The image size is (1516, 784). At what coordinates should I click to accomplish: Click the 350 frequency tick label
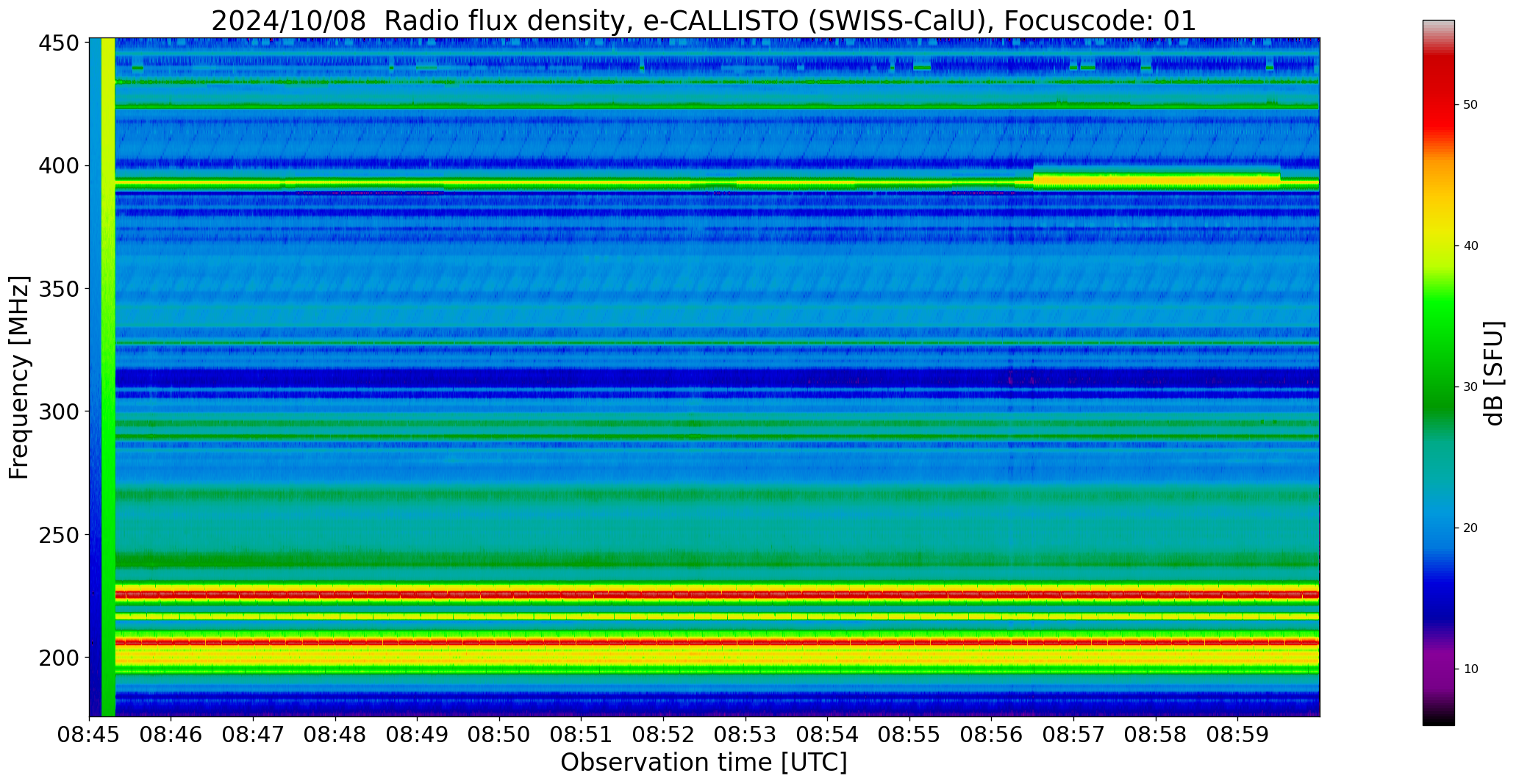pos(59,289)
